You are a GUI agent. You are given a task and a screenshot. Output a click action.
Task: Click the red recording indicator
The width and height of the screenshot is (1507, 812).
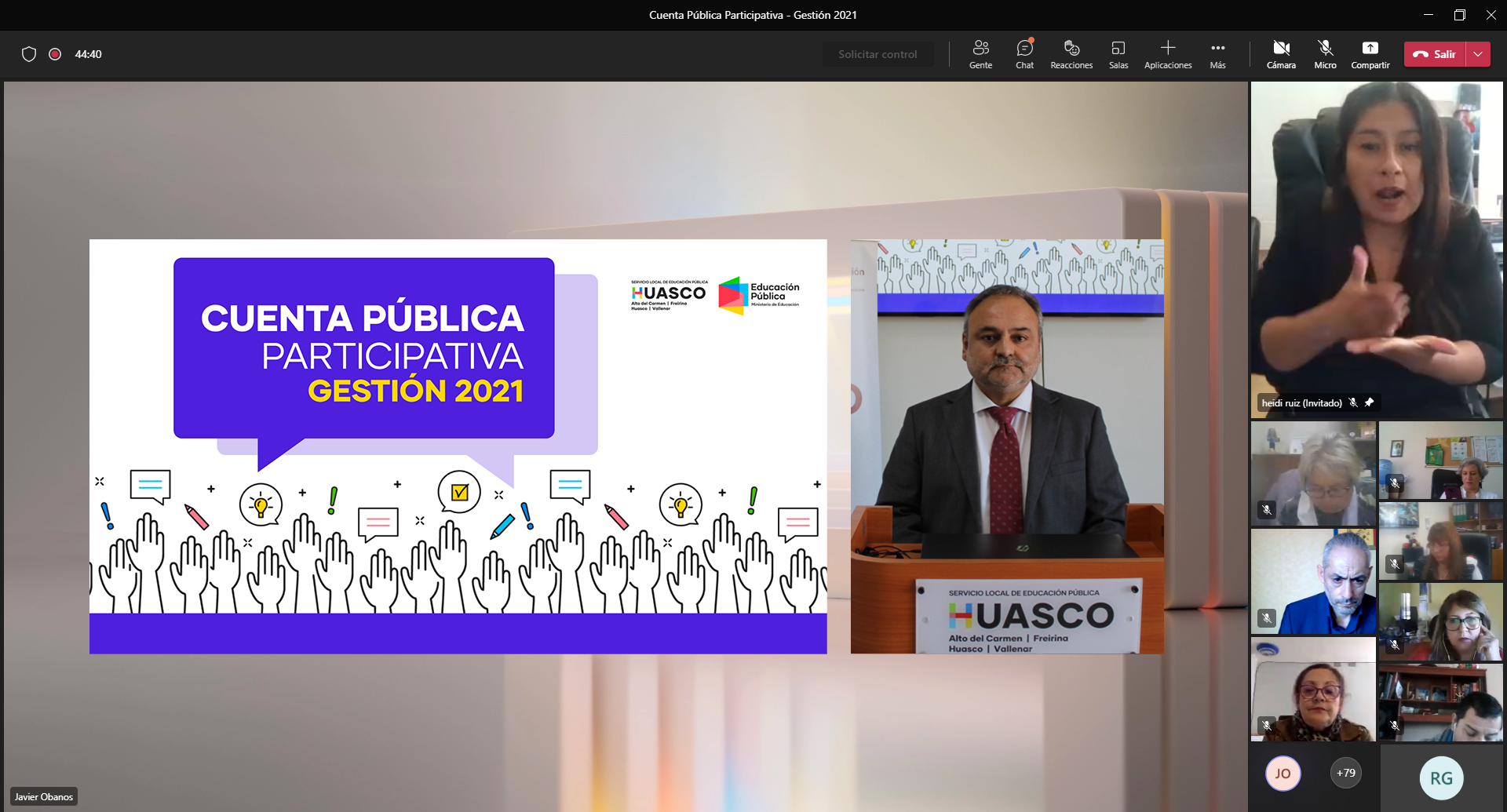coord(55,54)
